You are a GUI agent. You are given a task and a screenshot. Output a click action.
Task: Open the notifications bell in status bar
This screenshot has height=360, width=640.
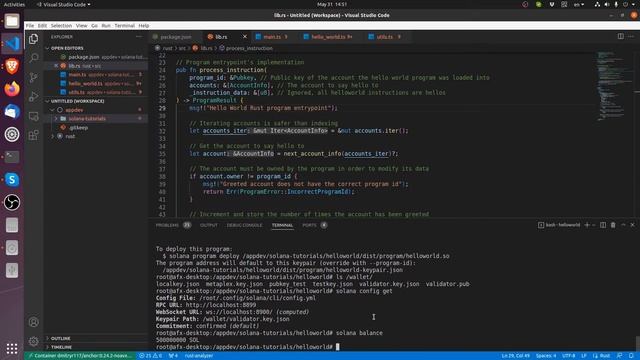[x=631, y=356]
